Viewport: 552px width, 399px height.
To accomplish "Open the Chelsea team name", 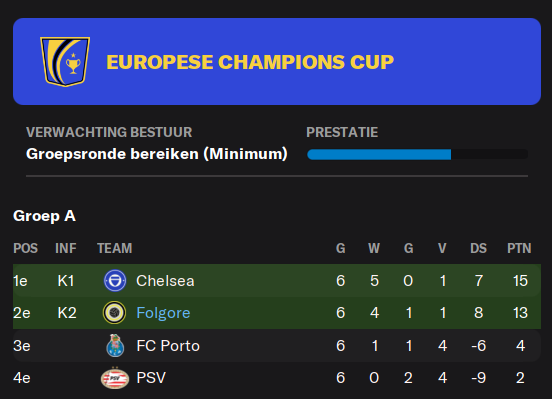I will [165, 281].
